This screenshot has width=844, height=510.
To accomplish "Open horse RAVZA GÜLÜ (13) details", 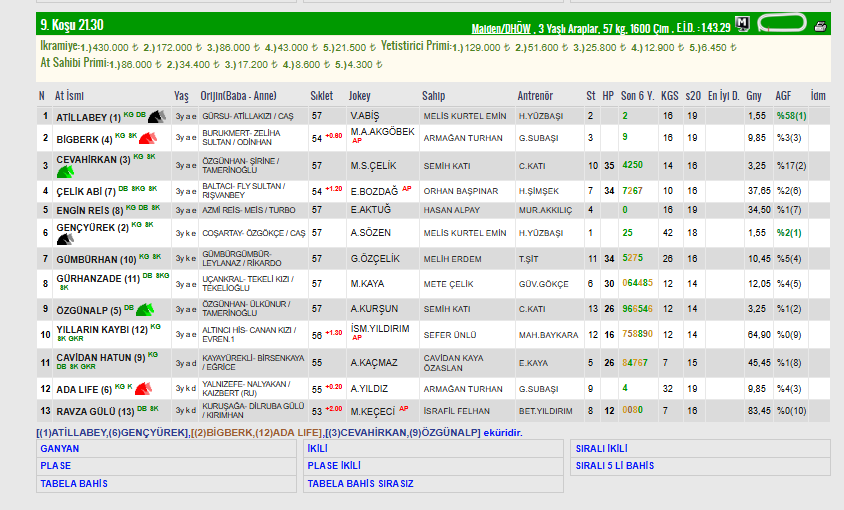I will point(95,411).
